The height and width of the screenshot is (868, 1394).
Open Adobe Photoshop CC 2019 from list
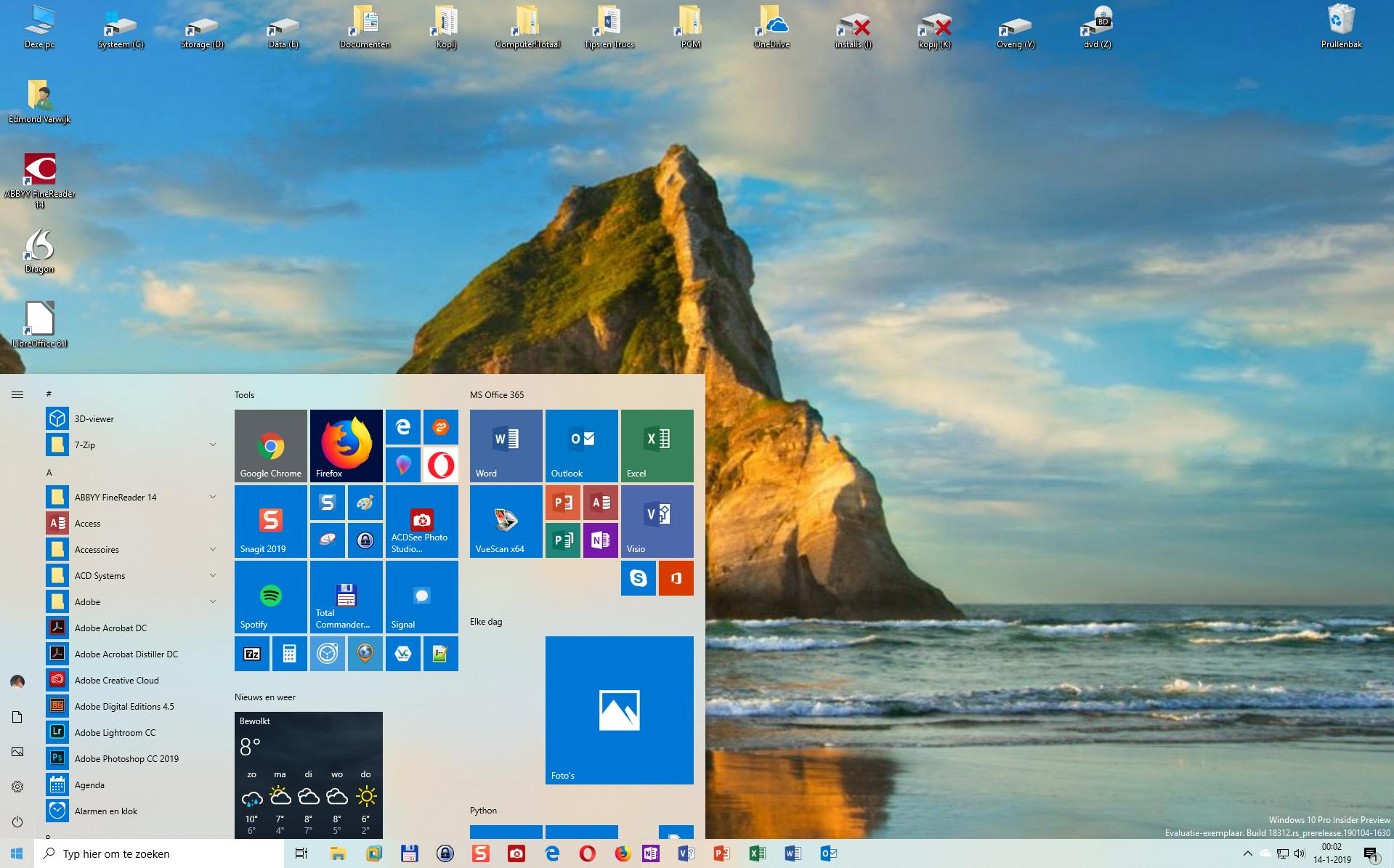(126, 758)
